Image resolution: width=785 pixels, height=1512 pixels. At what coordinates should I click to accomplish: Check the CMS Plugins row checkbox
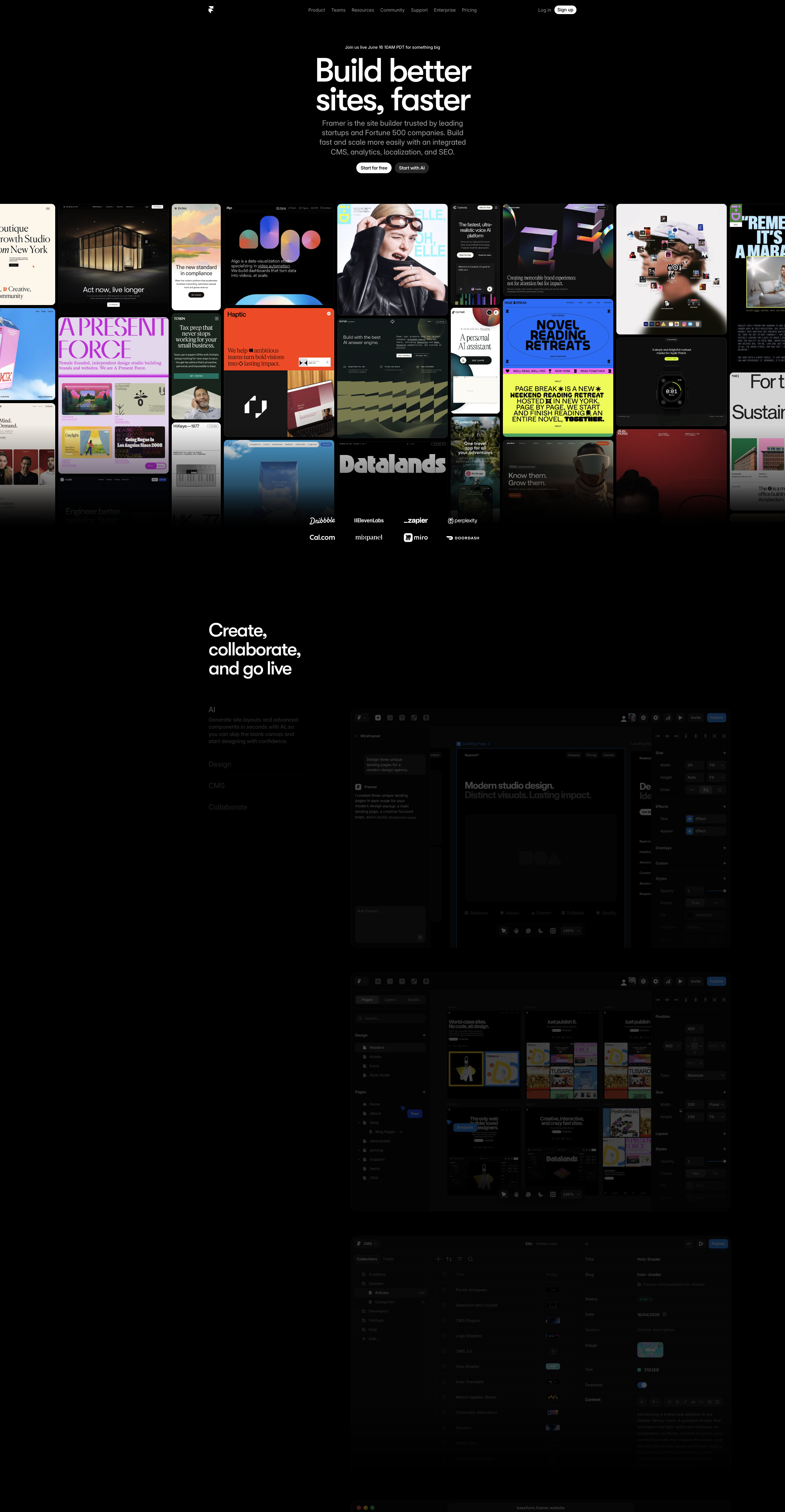click(x=444, y=1321)
